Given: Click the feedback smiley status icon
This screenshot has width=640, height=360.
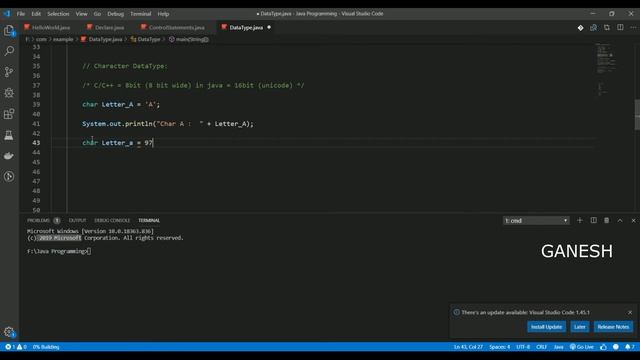Looking at the screenshot, I should click(616, 347).
